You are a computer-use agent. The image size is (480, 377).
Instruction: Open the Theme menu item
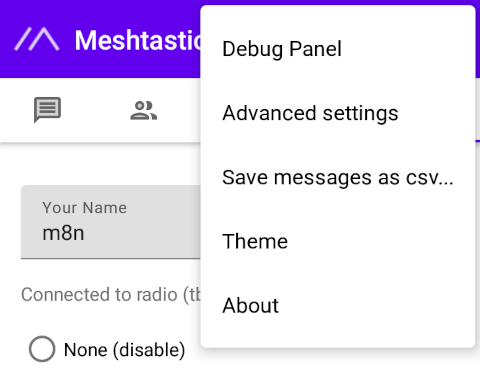[x=338, y=241]
